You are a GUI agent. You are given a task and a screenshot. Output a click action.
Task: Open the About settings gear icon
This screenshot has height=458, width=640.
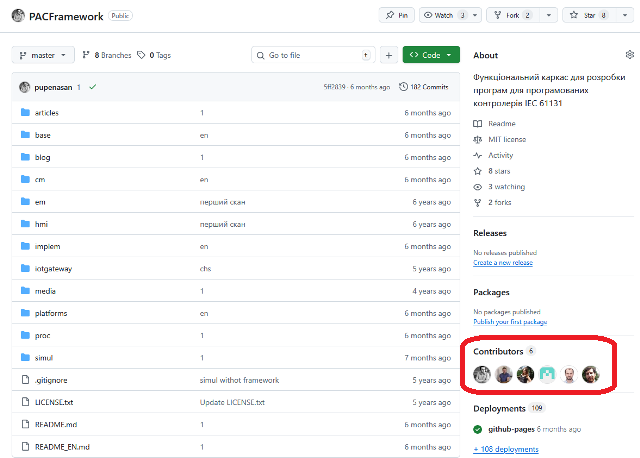(x=629, y=55)
